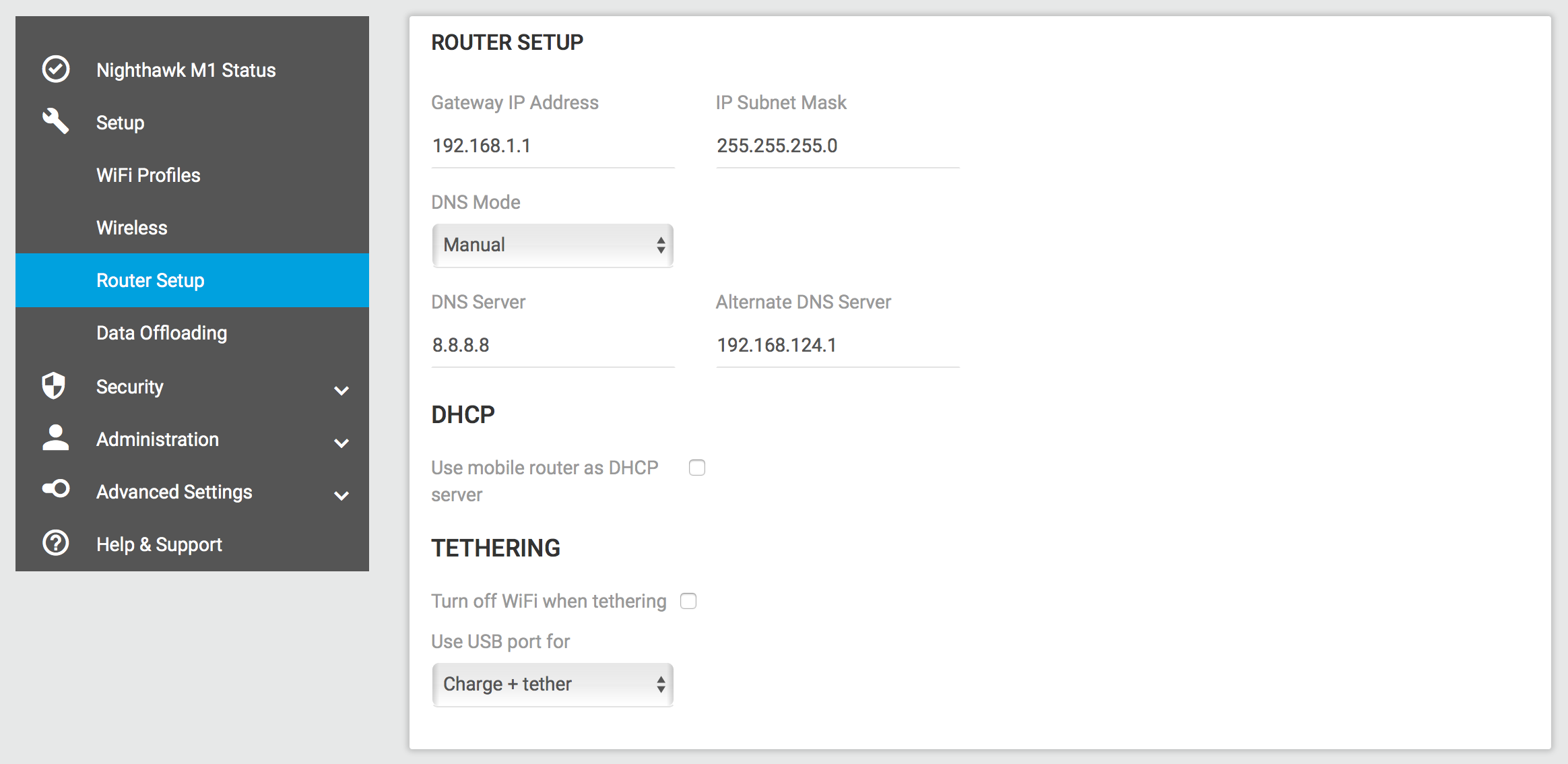Expand the Security section
Viewport: 1568px width, 764px height.
343,390
